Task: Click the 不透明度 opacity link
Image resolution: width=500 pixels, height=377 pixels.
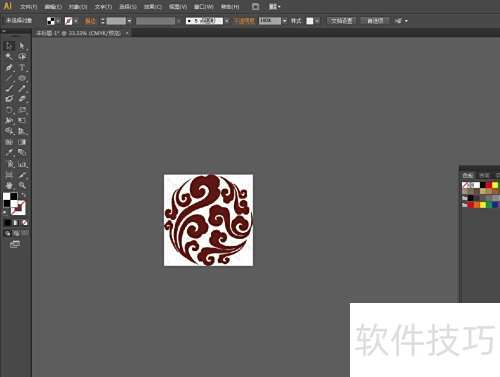Action: click(244, 21)
